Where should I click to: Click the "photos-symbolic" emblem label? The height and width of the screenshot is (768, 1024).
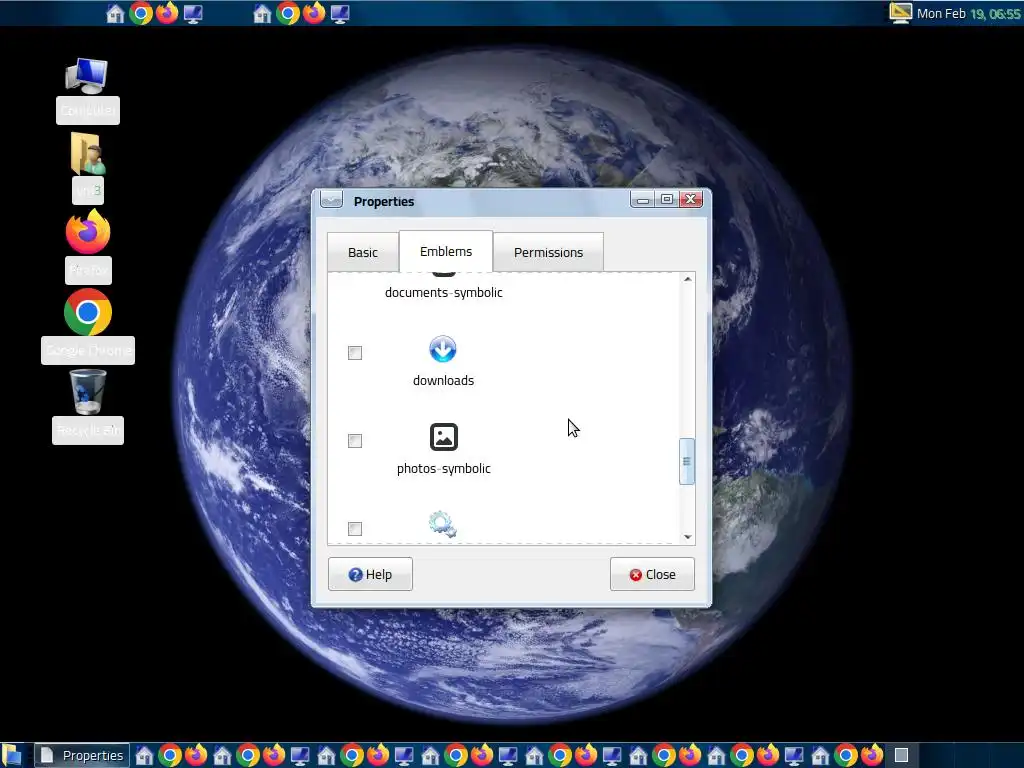click(443, 468)
